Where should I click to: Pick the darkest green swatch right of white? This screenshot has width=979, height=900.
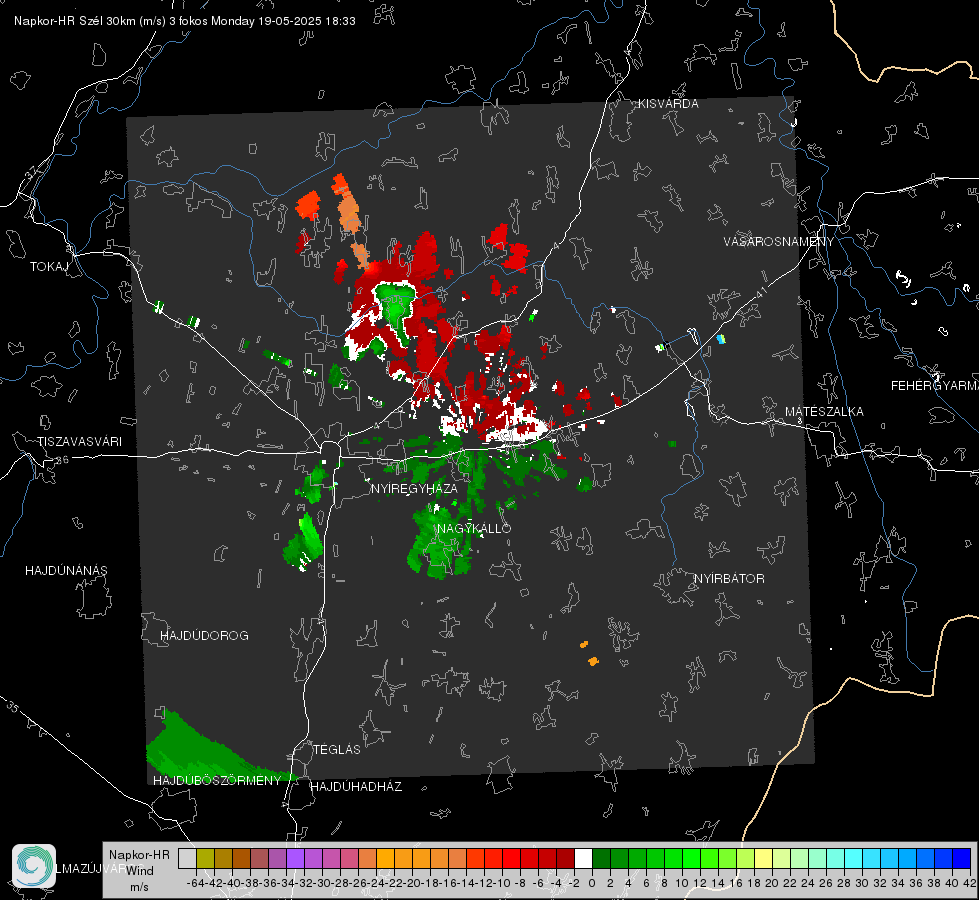[x=601, y=858]
